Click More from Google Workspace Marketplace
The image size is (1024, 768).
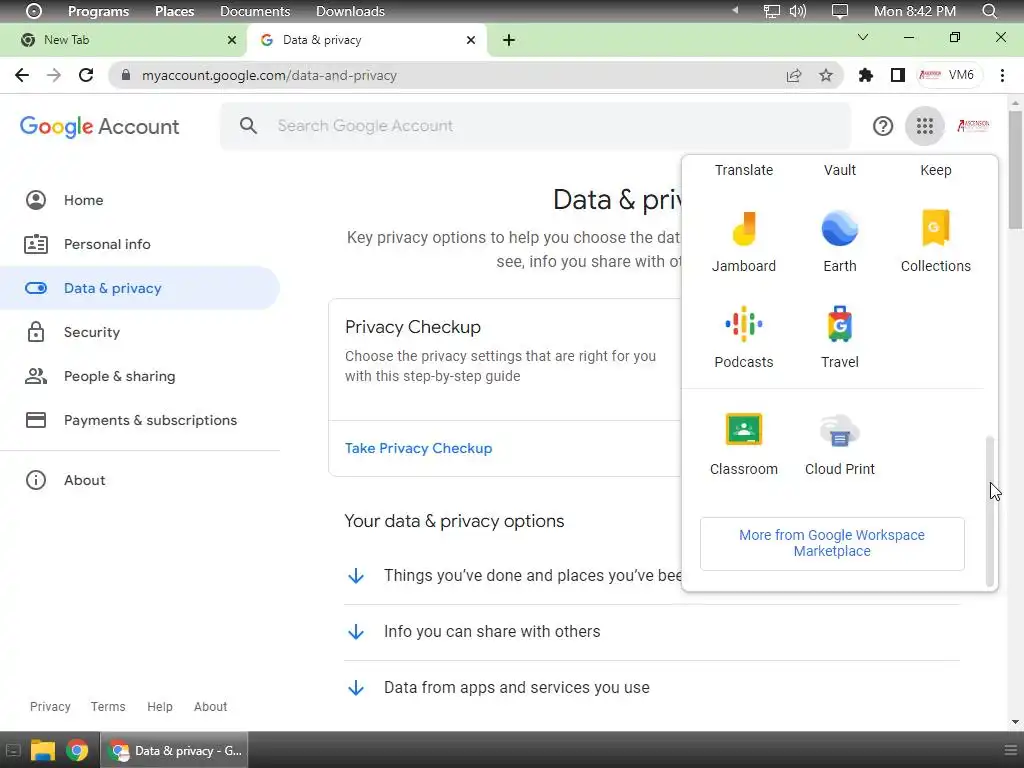point(832,543)
